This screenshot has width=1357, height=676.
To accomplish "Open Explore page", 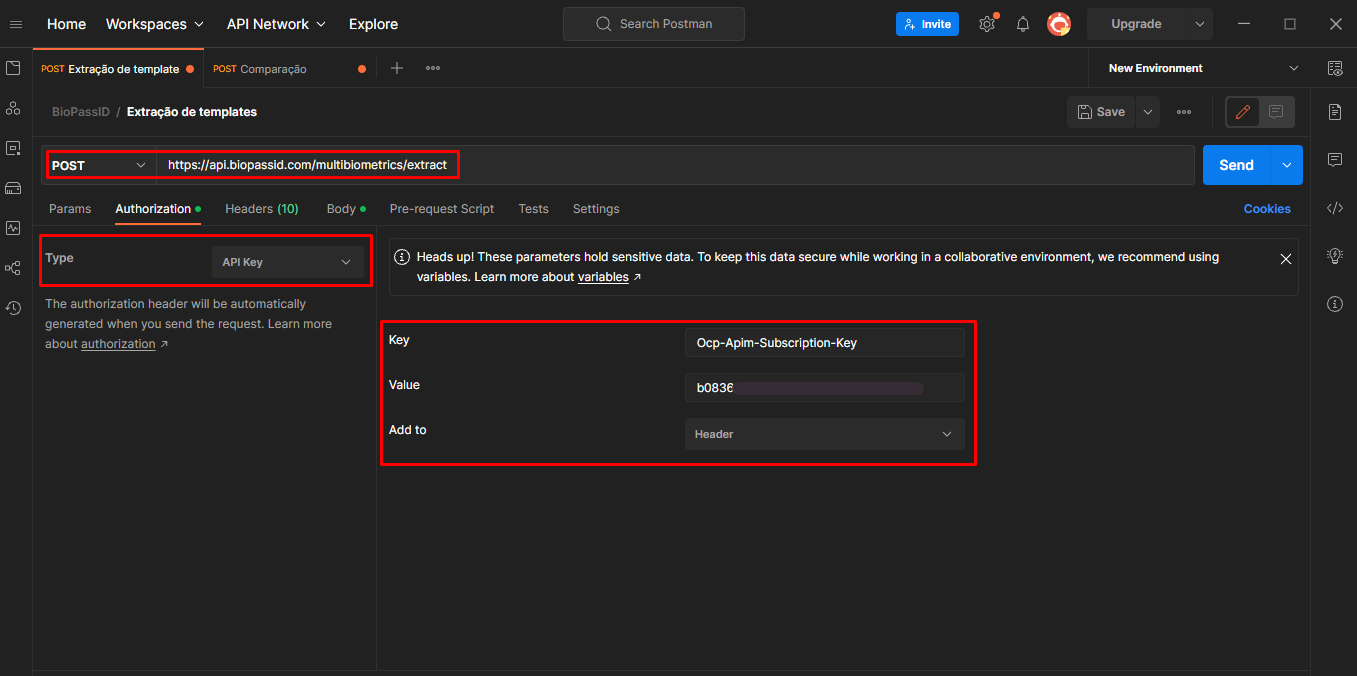I will pyautogui.click(x=373, y=24).
